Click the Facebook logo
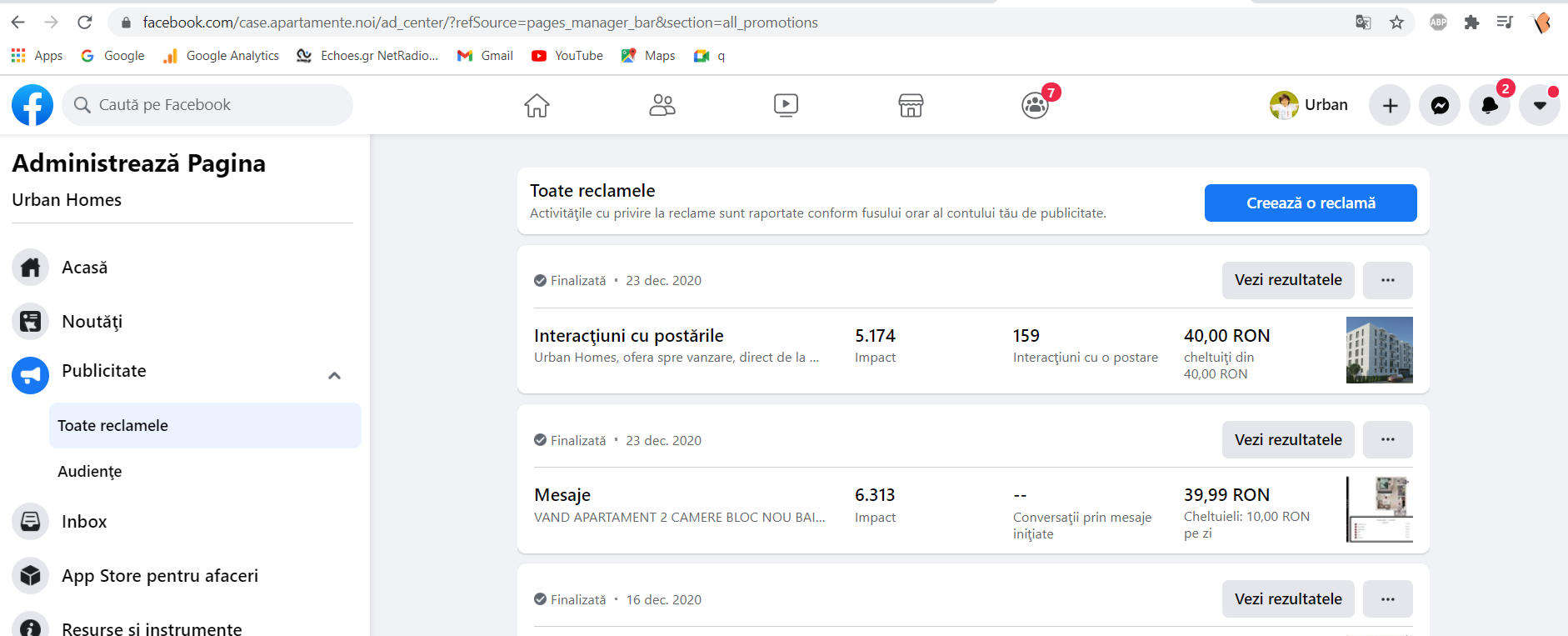The image size is (1568, 636). (x=32, y=105)
